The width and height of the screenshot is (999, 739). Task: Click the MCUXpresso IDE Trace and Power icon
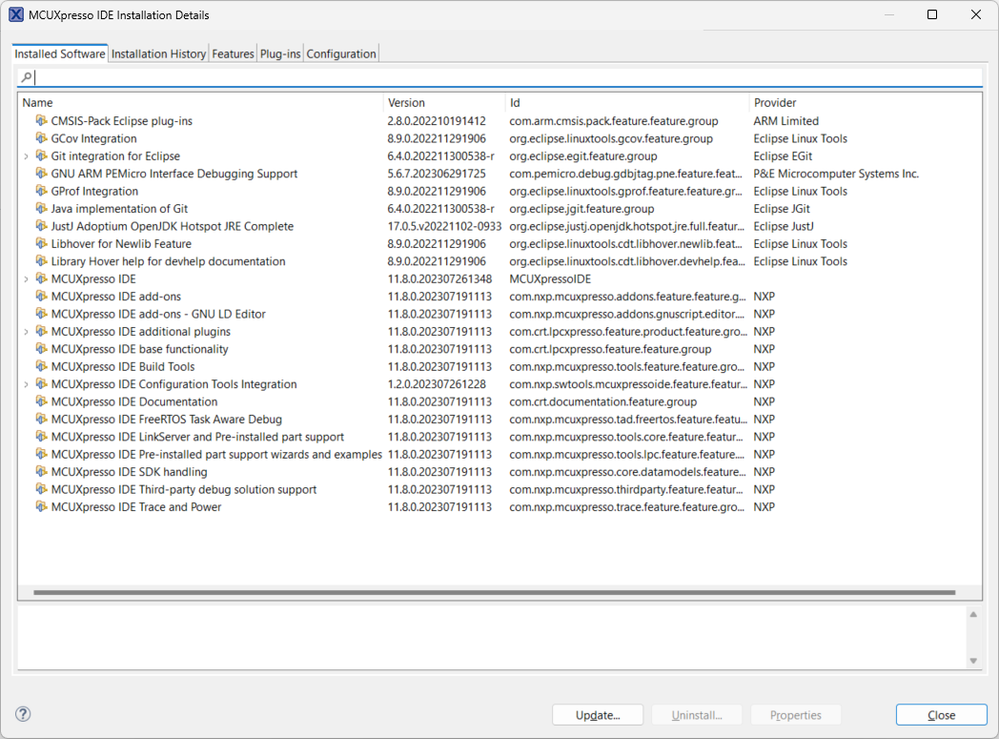point(41,506)
